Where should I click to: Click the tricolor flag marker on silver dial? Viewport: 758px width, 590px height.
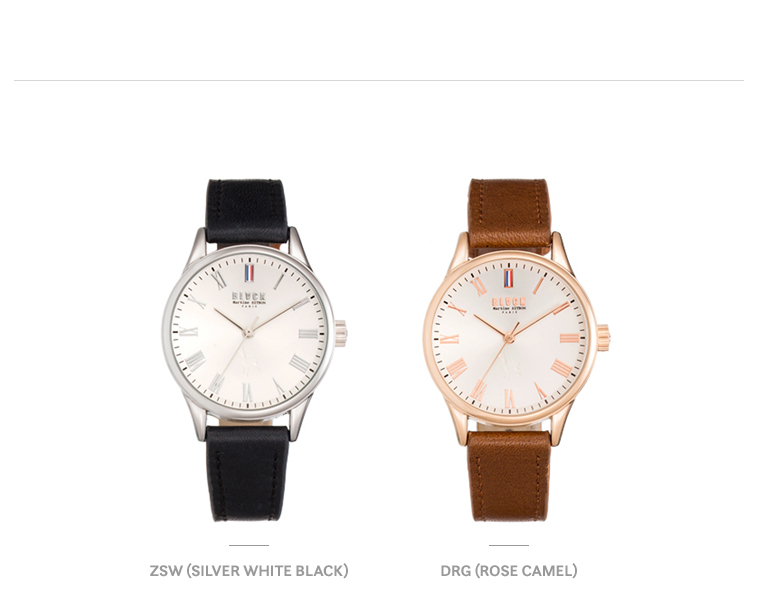pyautogui.click(x=249, y=273)
